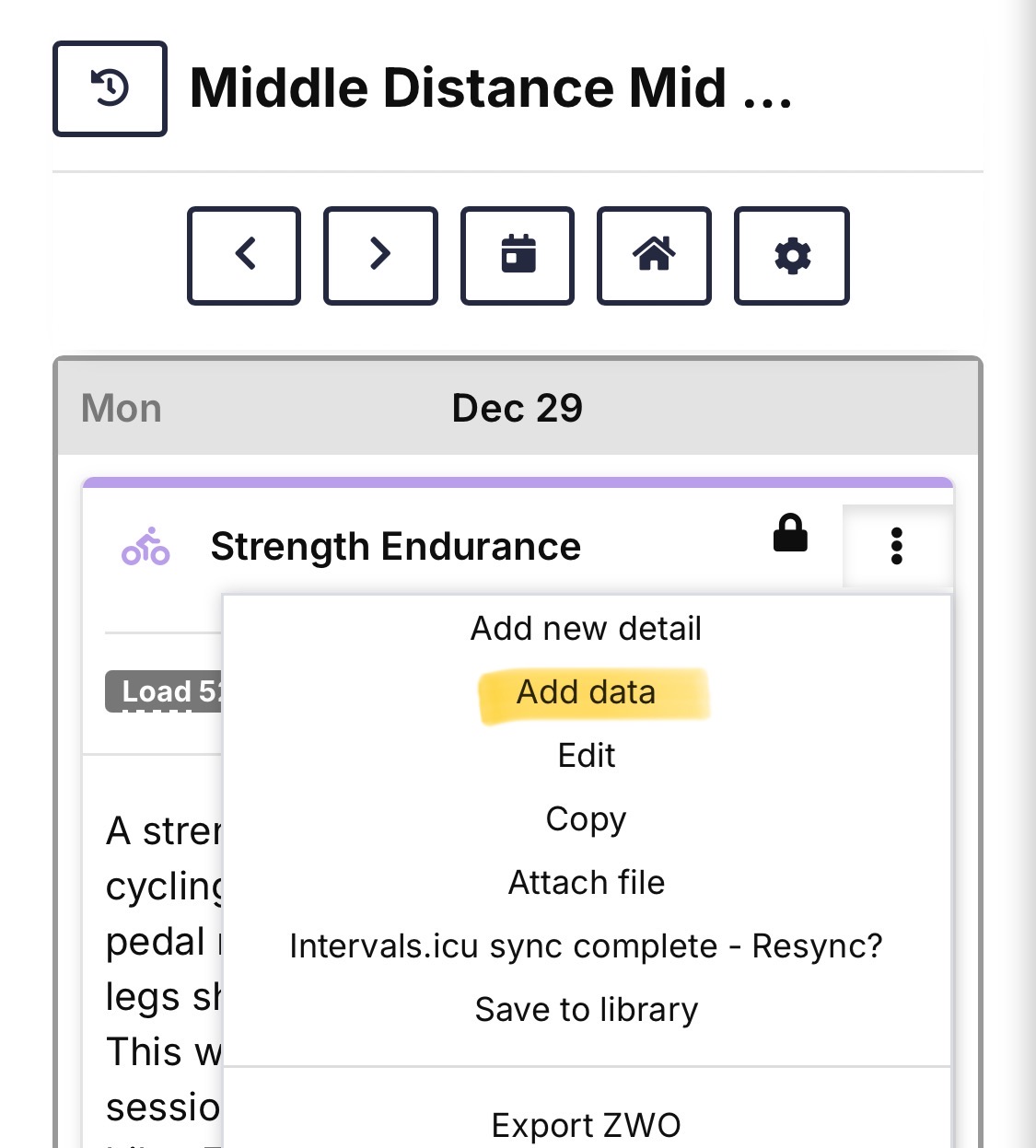Click "Attach file" menu entry

tap(586, 883)
